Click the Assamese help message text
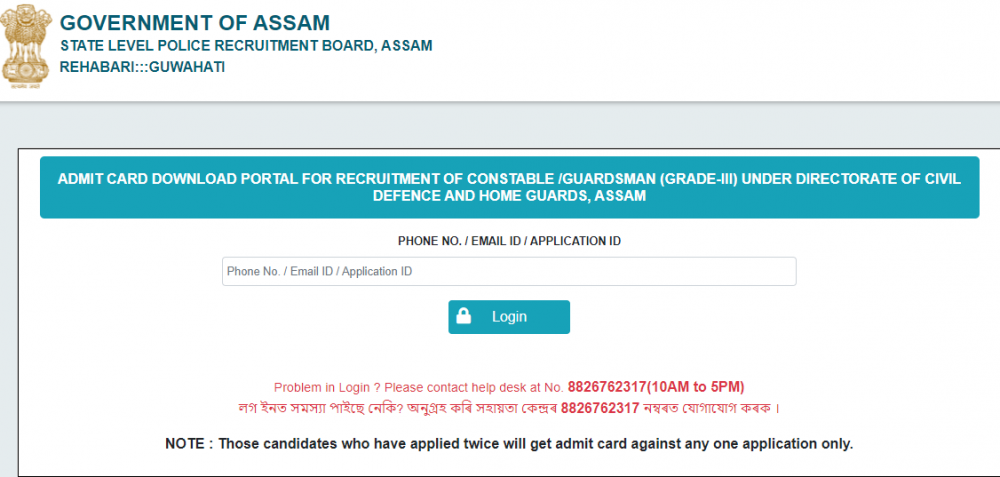The image size is (1000, 477). (400, 407)
